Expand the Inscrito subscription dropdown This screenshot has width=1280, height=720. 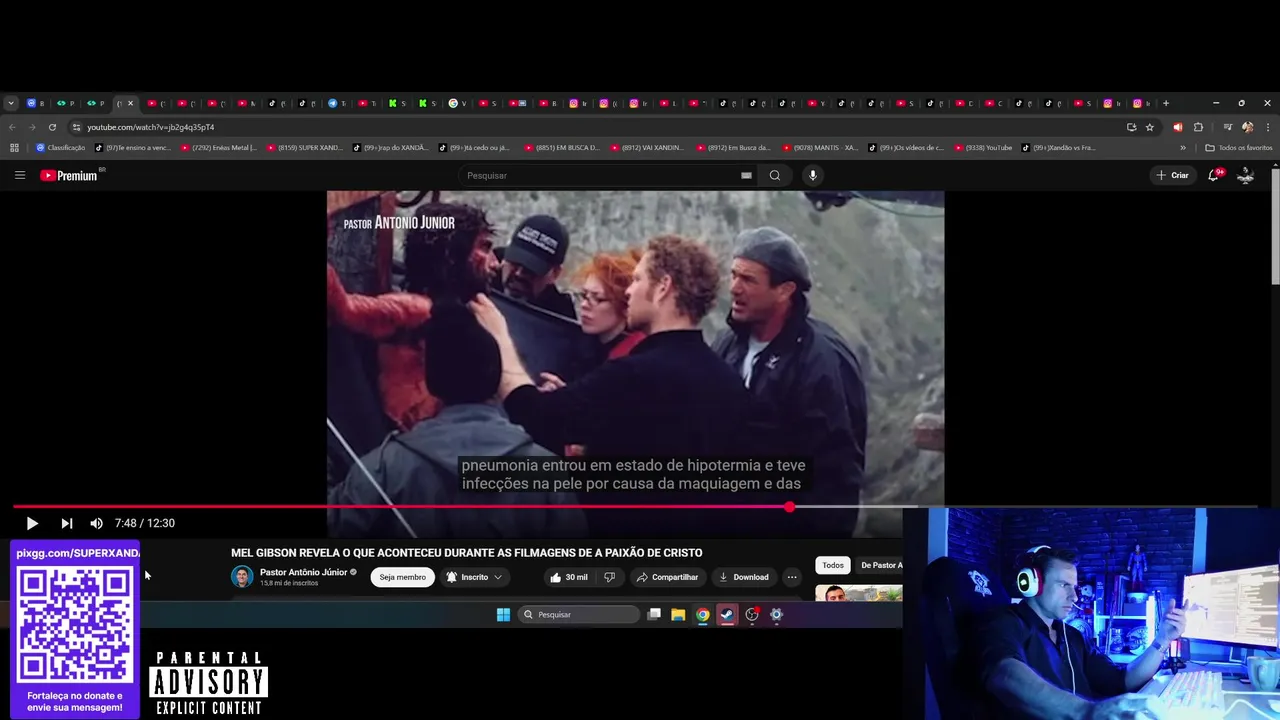click(474, 577)
